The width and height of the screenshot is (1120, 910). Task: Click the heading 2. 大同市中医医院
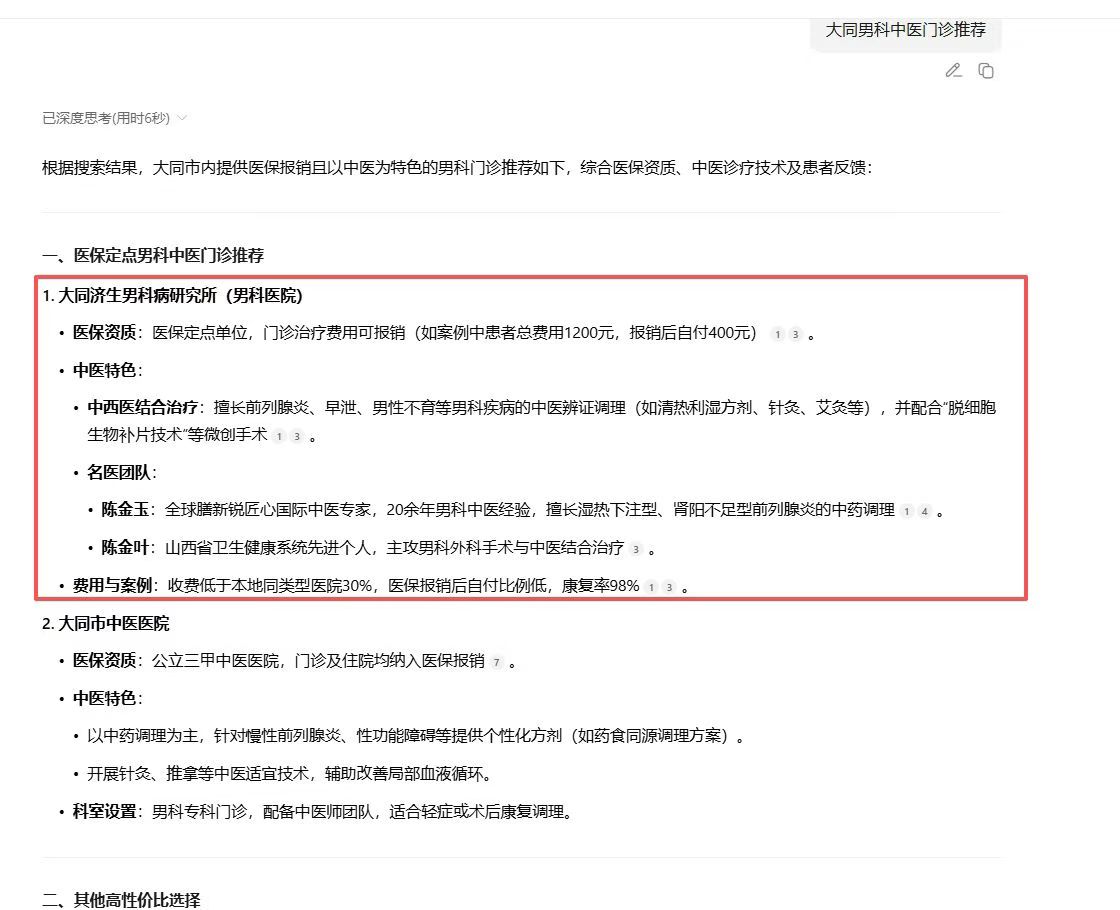(x=106, y=623)
